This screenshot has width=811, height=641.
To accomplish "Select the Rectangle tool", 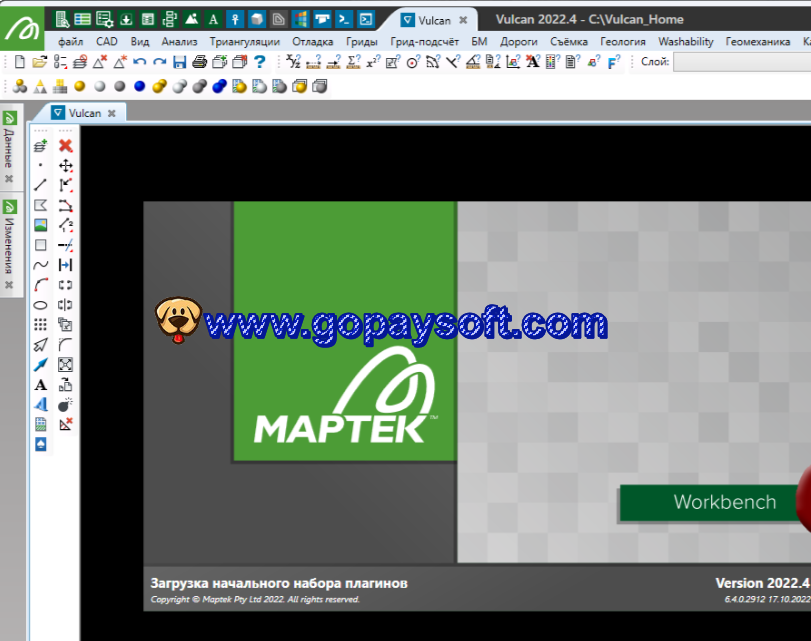I will click(40, 245).
